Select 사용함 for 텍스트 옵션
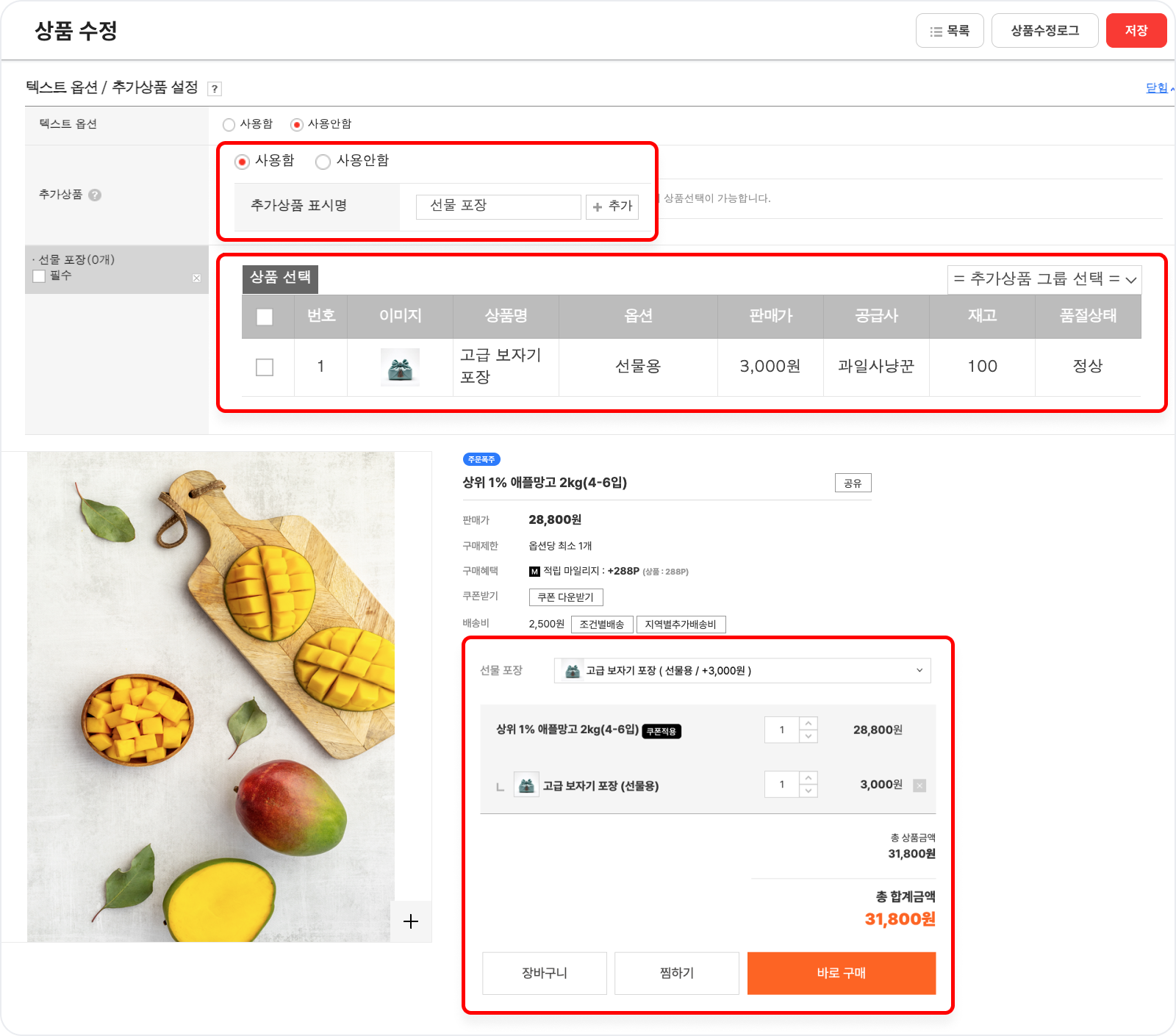The height and width of the screenshot is (1036, 1176). pos(229,125)
